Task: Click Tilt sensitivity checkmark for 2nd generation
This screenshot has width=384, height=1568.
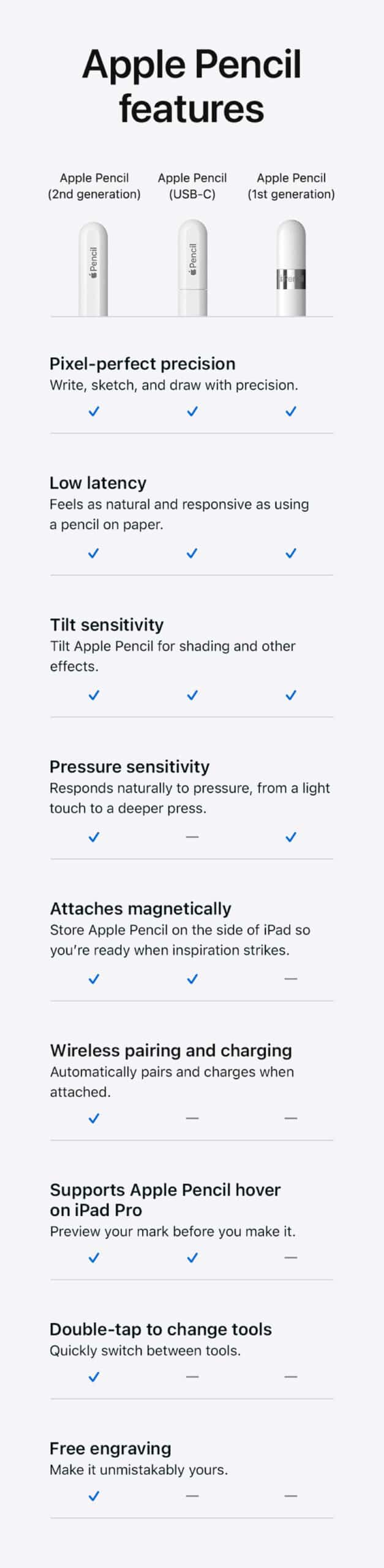Action: [94, 695]
